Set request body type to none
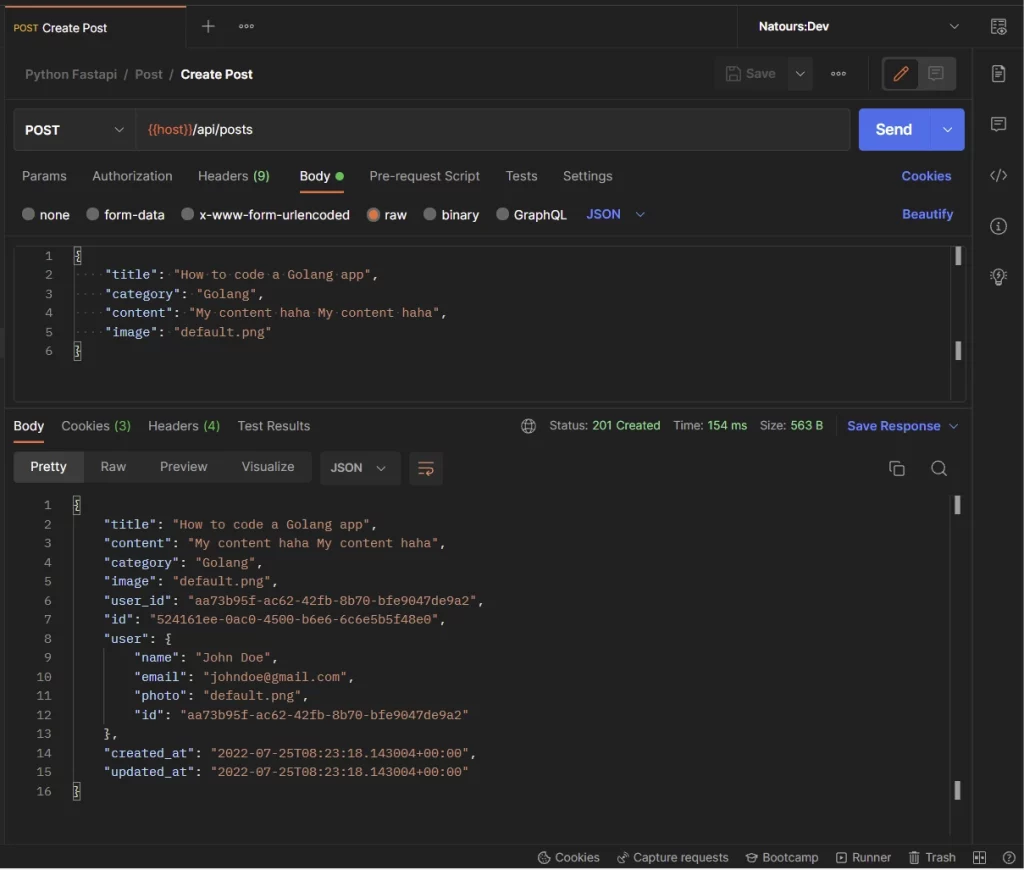The width and height of the screenshot is (1024, 870). coord(46,214)
